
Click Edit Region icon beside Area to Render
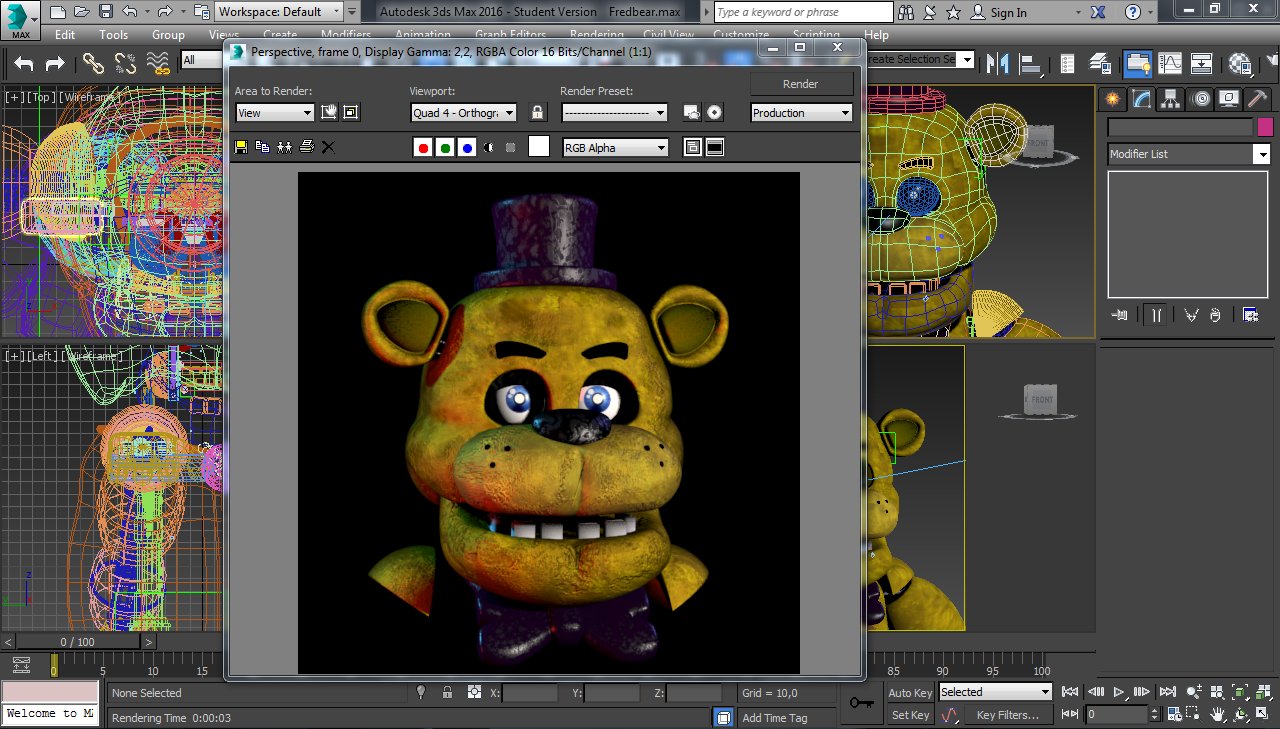pyautogui.click(x=329, y=112)
